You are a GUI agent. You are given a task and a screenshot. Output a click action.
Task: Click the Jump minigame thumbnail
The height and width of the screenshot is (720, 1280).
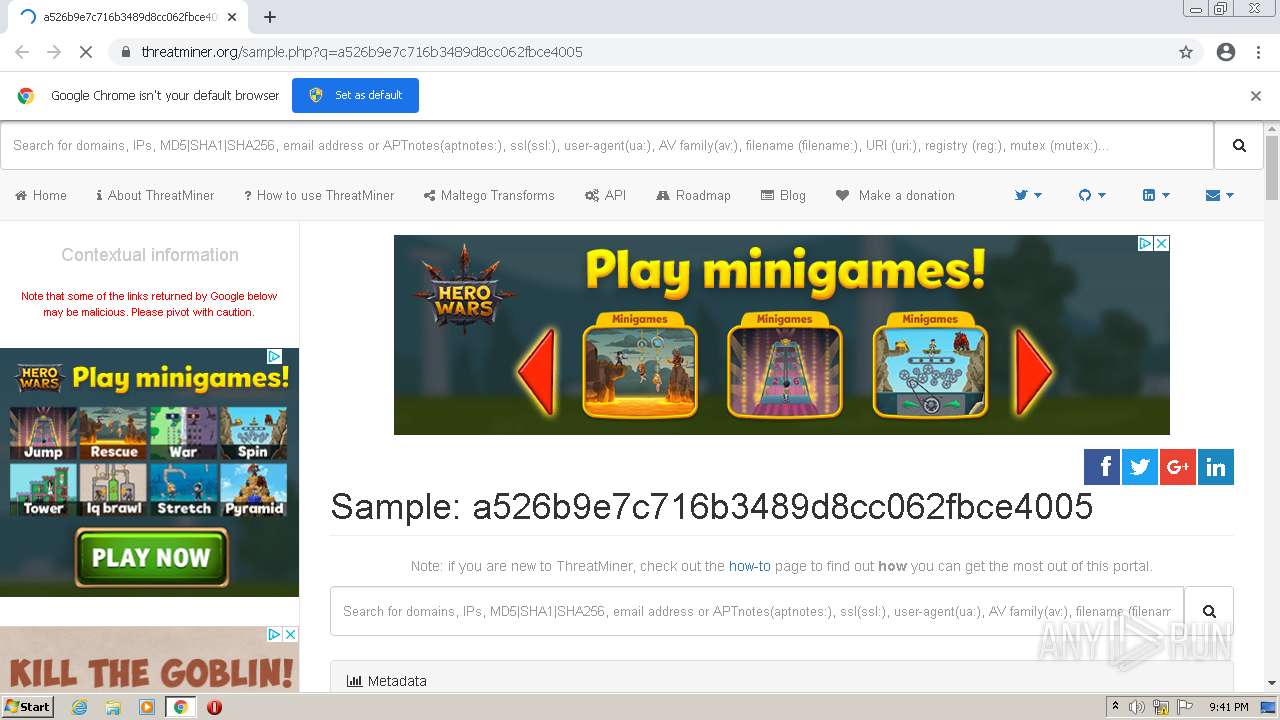43,433
